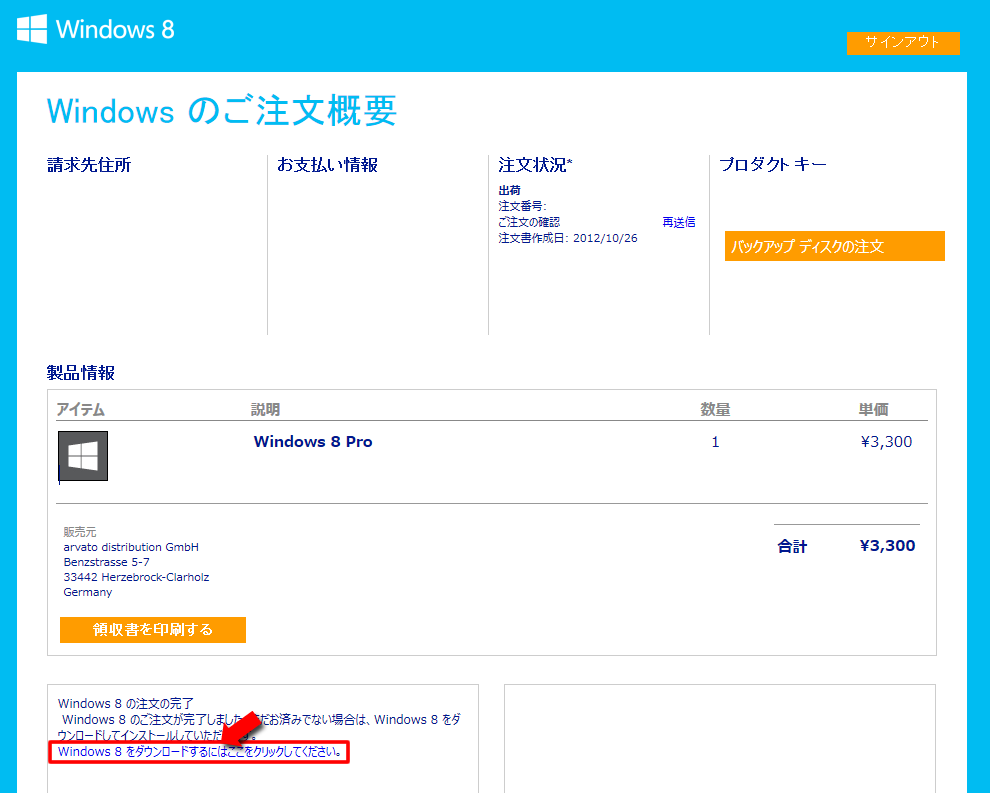
Task: Click the 注文状況 heading
Action: 535,165
